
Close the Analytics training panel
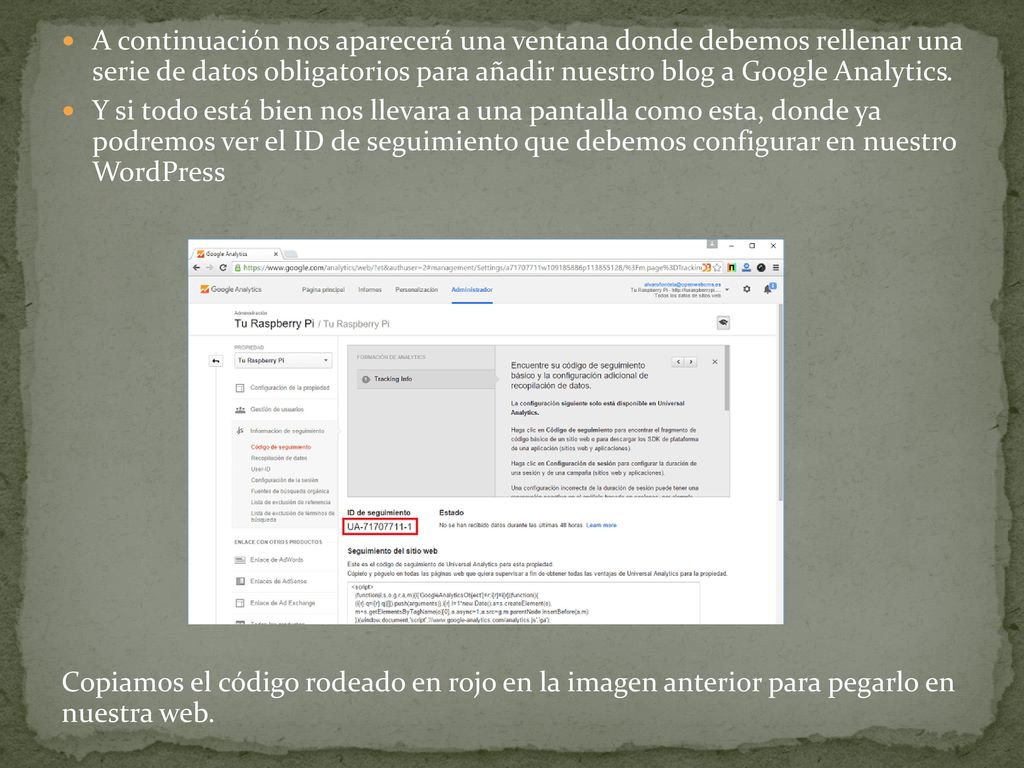pos(714,362)
